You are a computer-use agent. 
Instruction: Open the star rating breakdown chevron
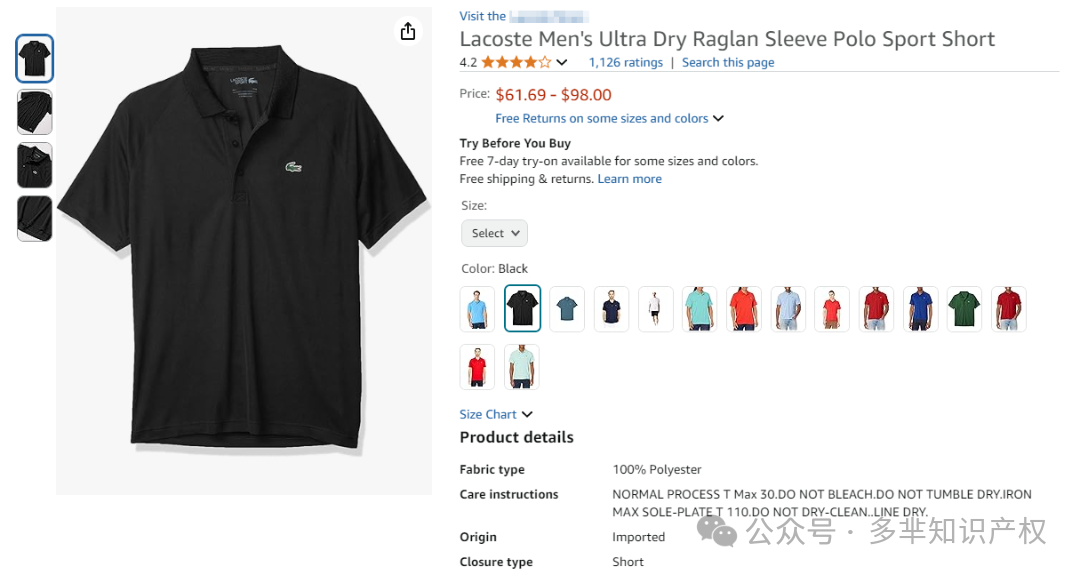(x=562, y=63)
